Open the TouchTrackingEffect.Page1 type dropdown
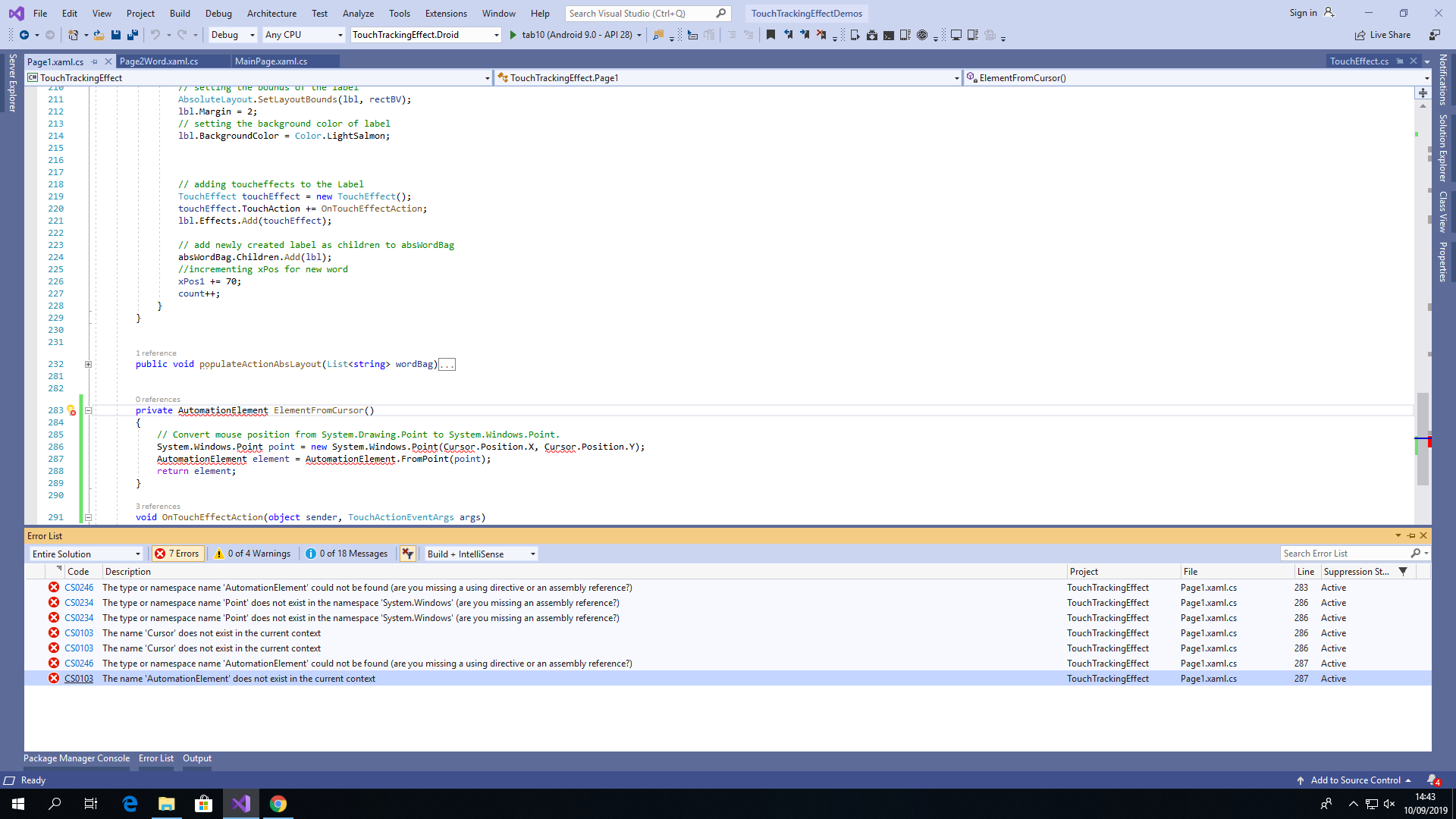The image size is (1456, 819). click(729, 77)
